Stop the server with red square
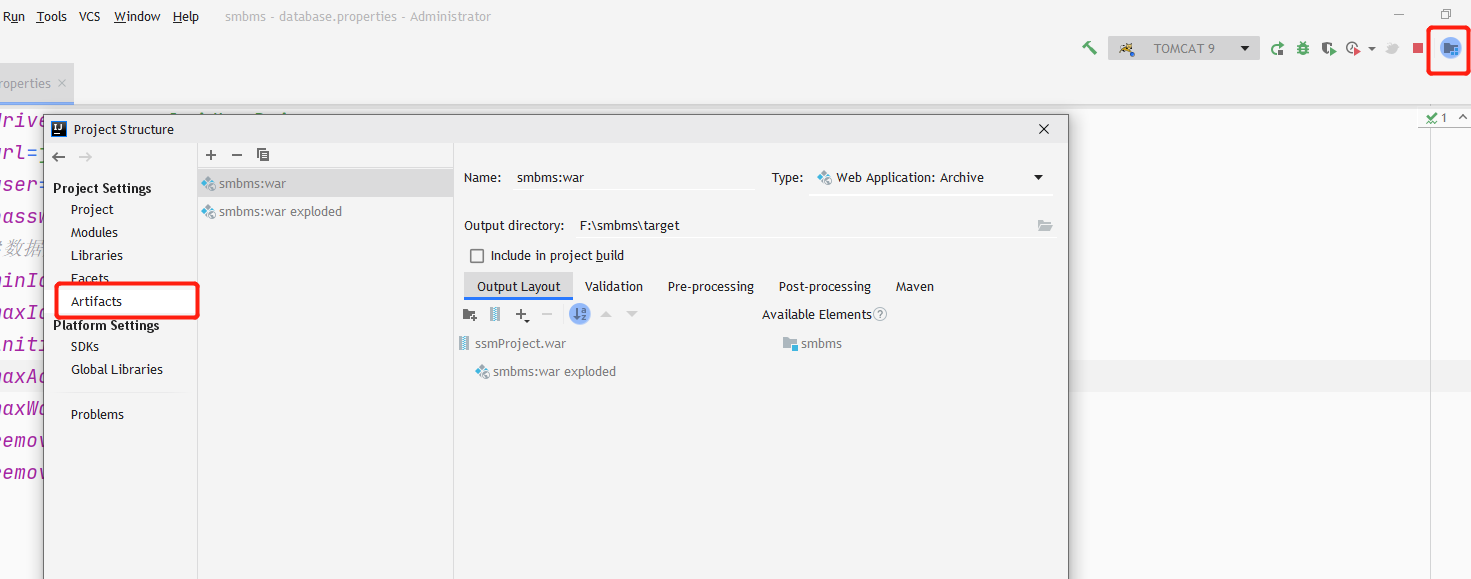This screenshot has height=579, width=1471. point(1418,48)
